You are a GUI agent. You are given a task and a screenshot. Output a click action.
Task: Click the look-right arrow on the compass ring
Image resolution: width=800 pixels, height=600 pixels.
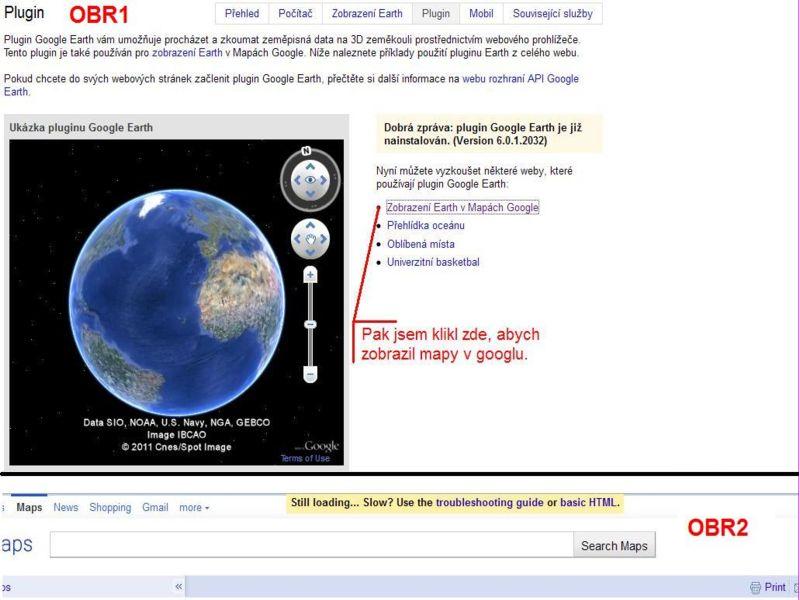(323, 180)
